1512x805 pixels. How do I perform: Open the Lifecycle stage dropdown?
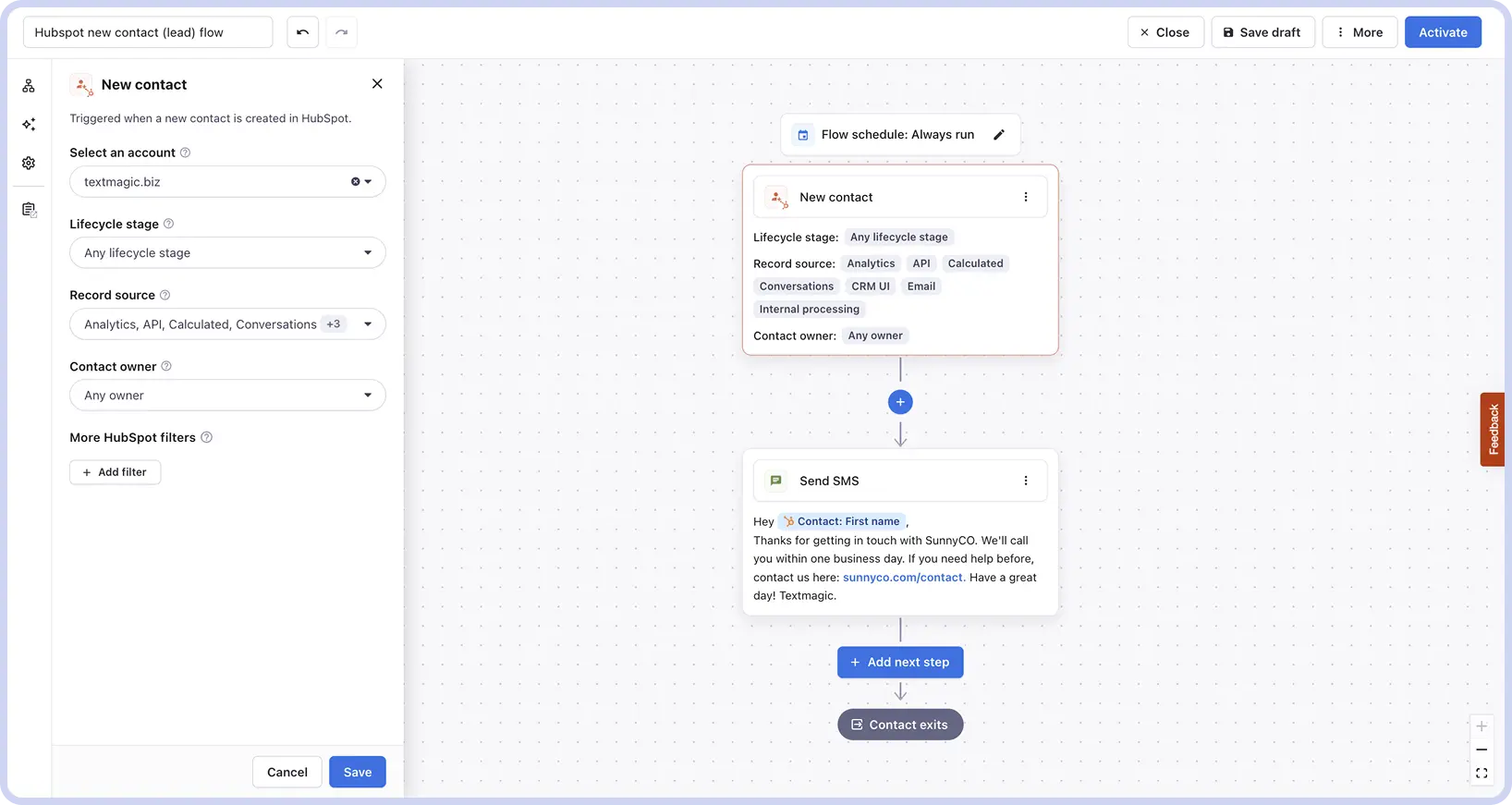click(227, 253)
